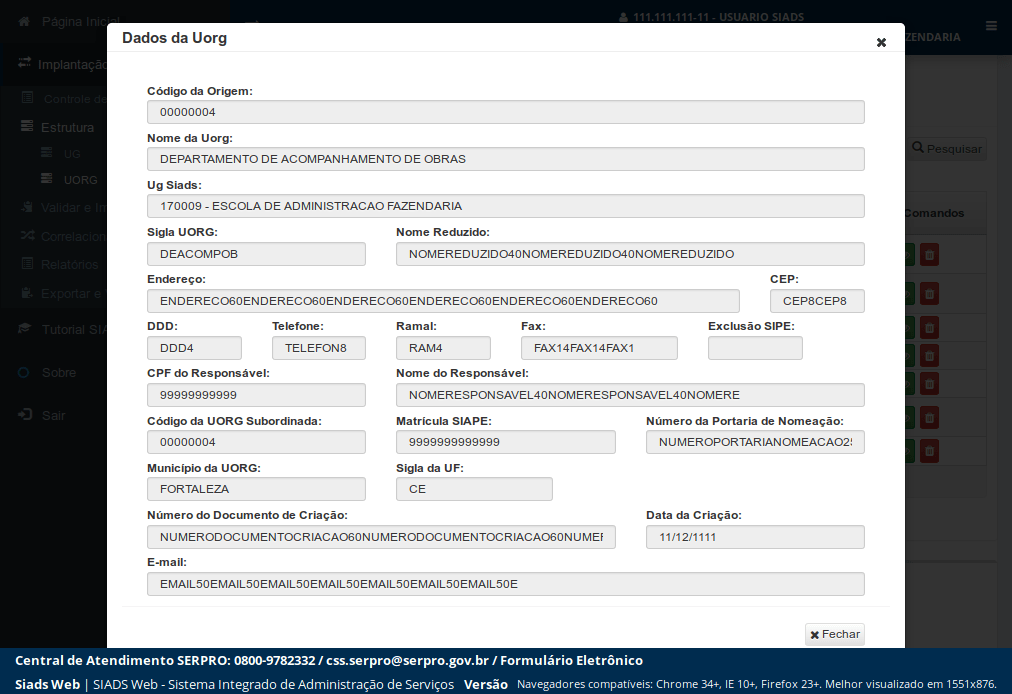Screen dimensions: 1012x694
Task: Click the Nome Reduzido field
Action: (x=630, y=254)
